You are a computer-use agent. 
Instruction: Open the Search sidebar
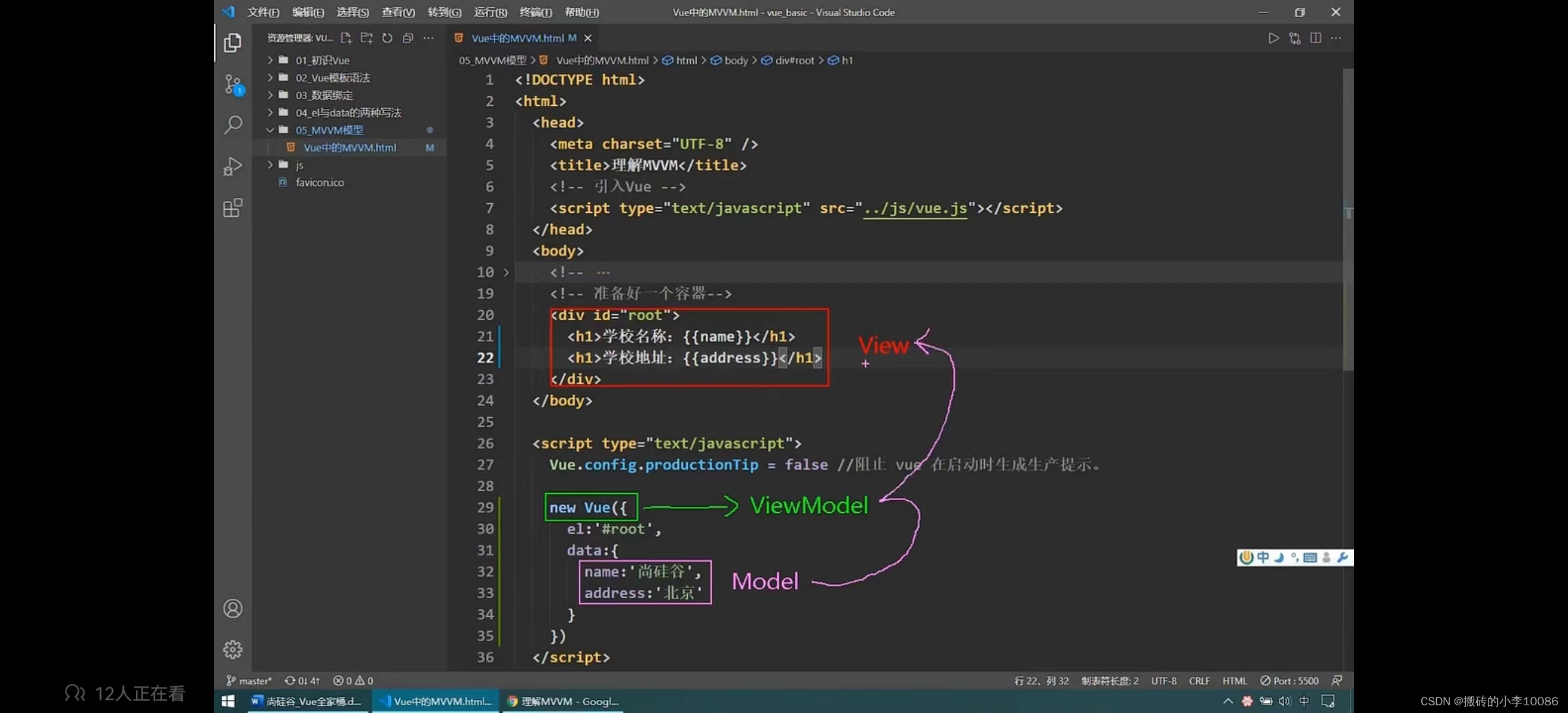tap(233, 125)
